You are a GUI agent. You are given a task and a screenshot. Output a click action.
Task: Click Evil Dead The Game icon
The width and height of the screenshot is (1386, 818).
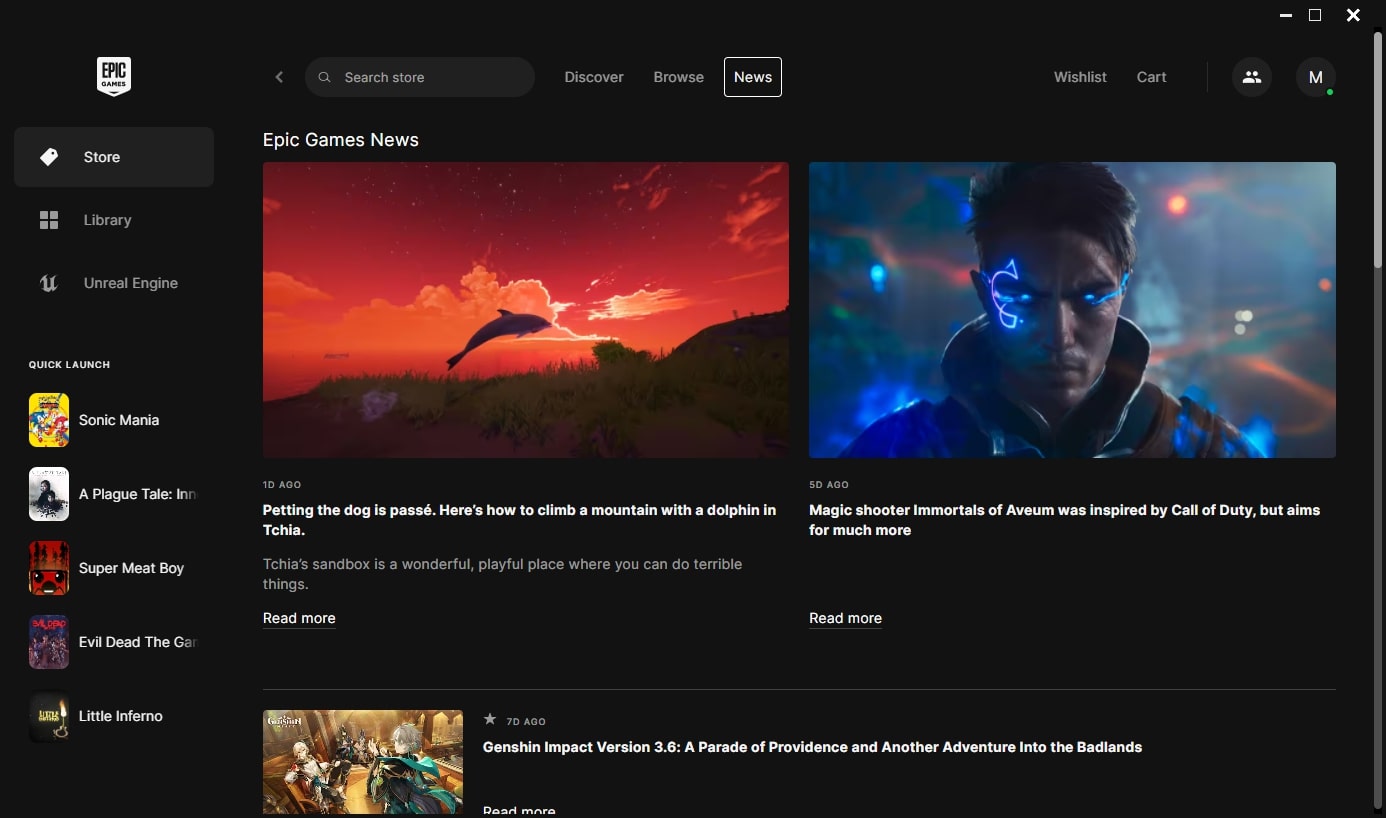click(x=49, y=642)
